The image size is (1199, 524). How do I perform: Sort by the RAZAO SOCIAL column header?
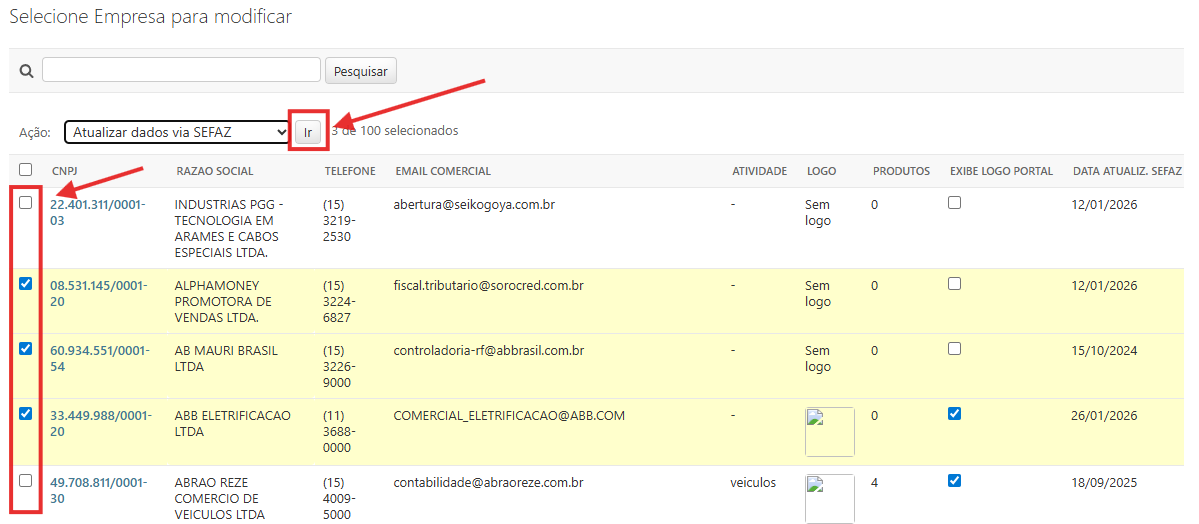click(x=214, y=171)
